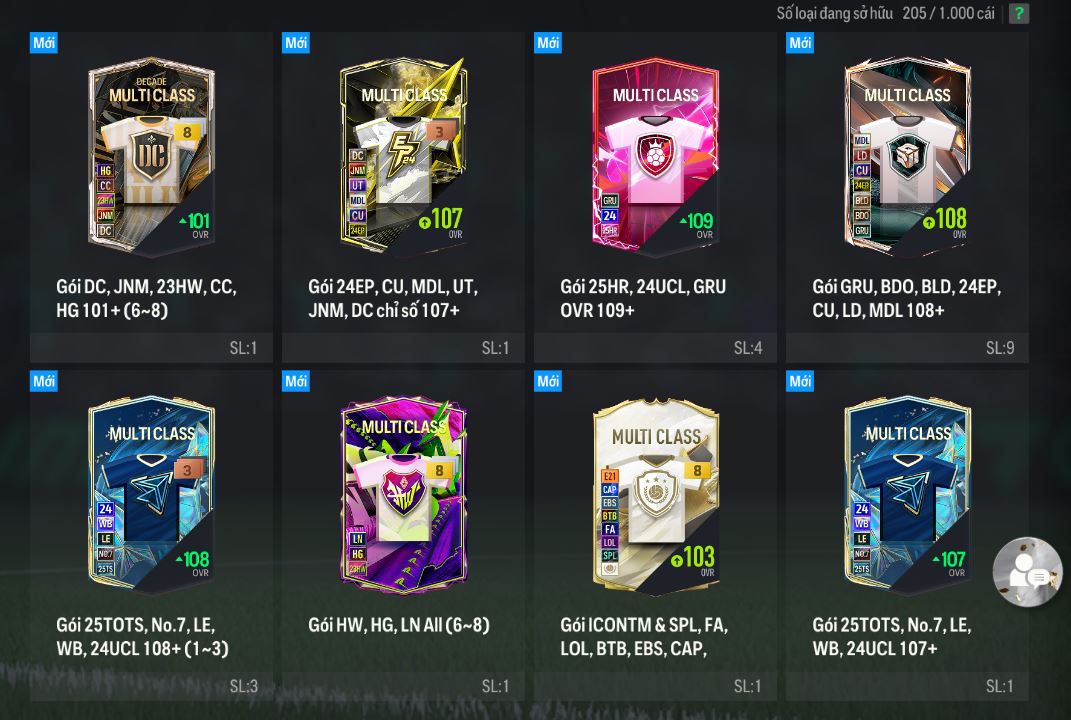Click the SL:4 quantity label
Screen dimensions: 1071x720
(748, 348)
